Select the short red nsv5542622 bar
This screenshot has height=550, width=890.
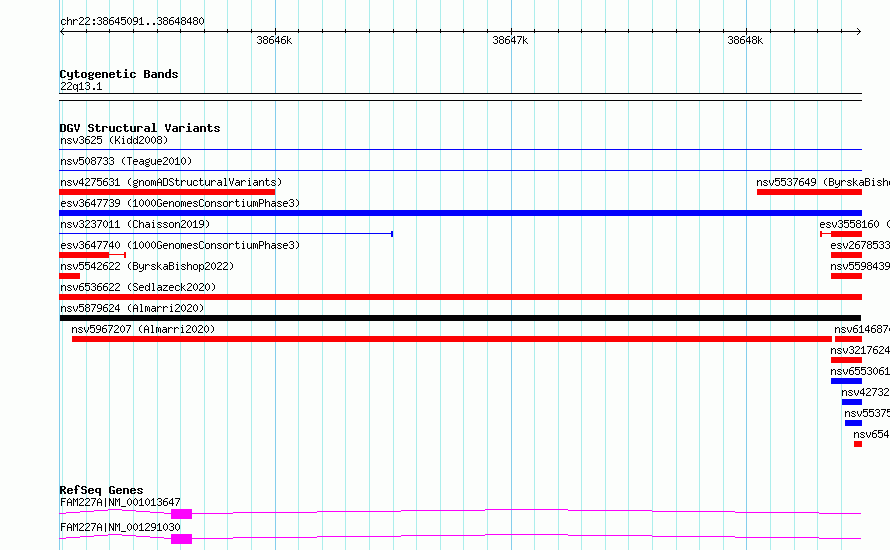click(x=70, y=276)
